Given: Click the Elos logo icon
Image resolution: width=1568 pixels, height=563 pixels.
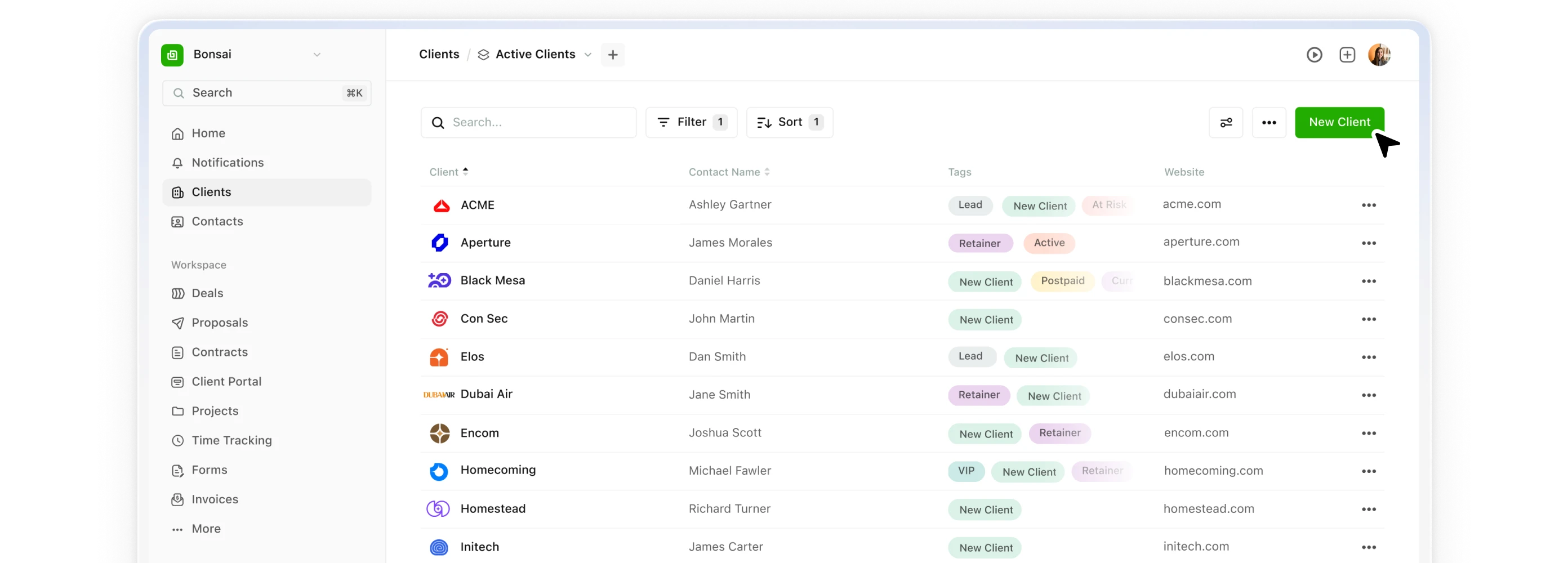Looking at the screenshot, I should (x=439, y=358).
